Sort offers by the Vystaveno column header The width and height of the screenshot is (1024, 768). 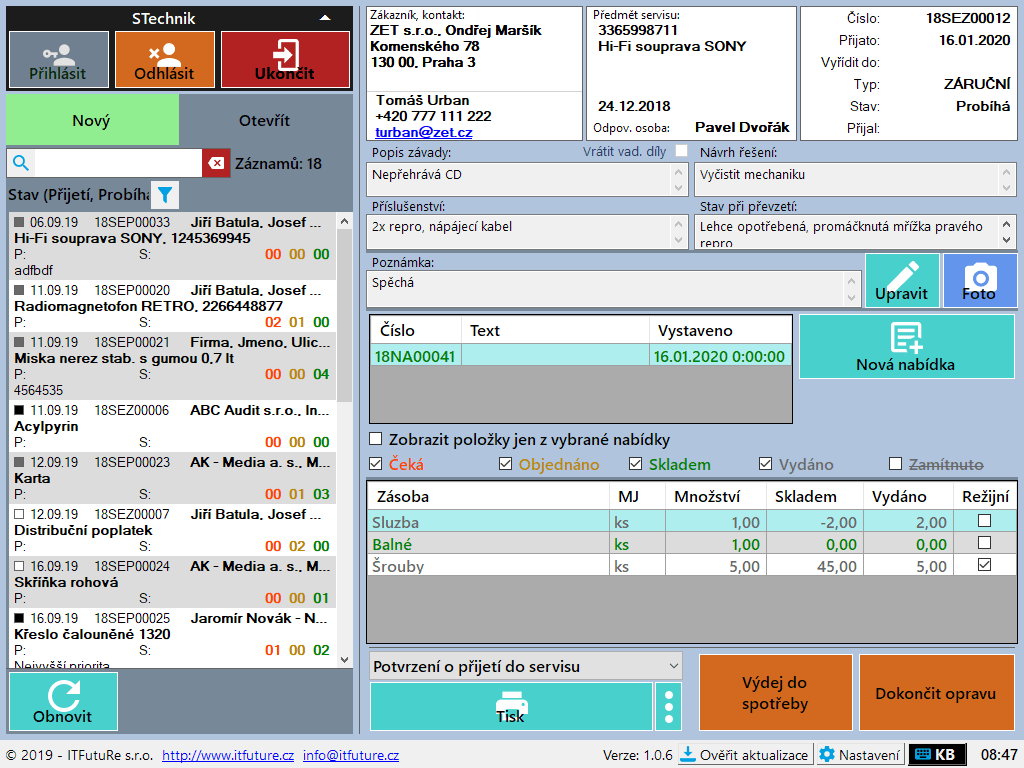tap(720, 330)
